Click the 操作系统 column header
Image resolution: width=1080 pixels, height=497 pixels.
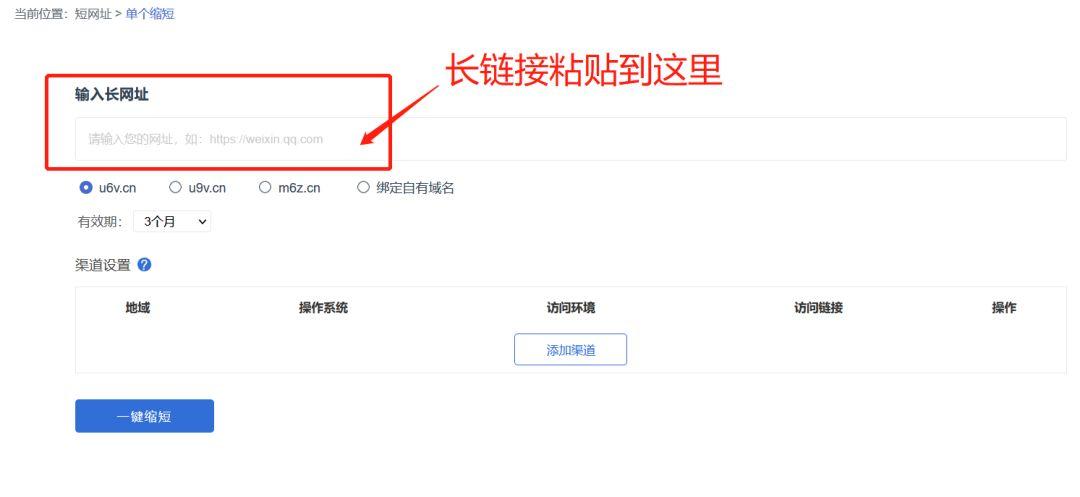coord(323,308)
